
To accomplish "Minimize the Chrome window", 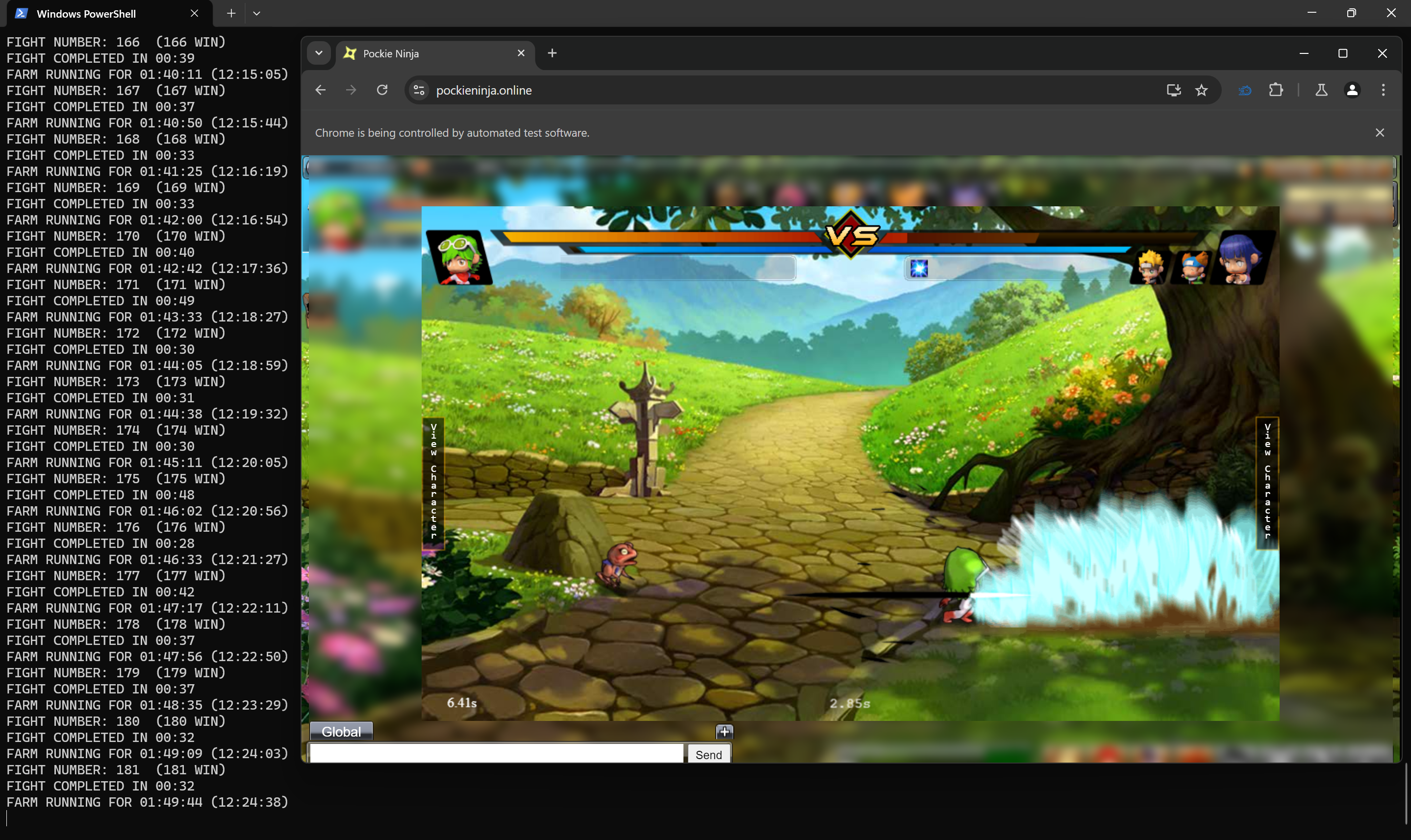I will point(1304,53).
